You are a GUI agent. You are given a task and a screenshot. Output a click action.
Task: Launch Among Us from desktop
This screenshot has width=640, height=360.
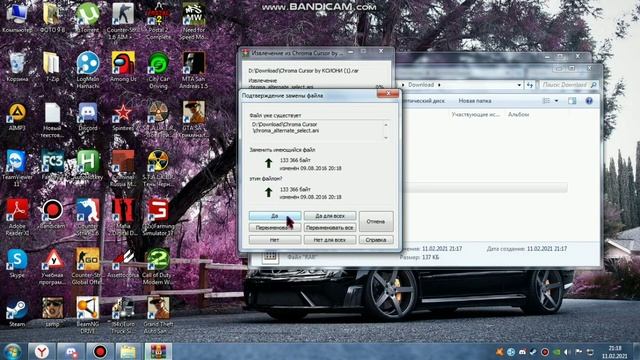tap(123, 67)
